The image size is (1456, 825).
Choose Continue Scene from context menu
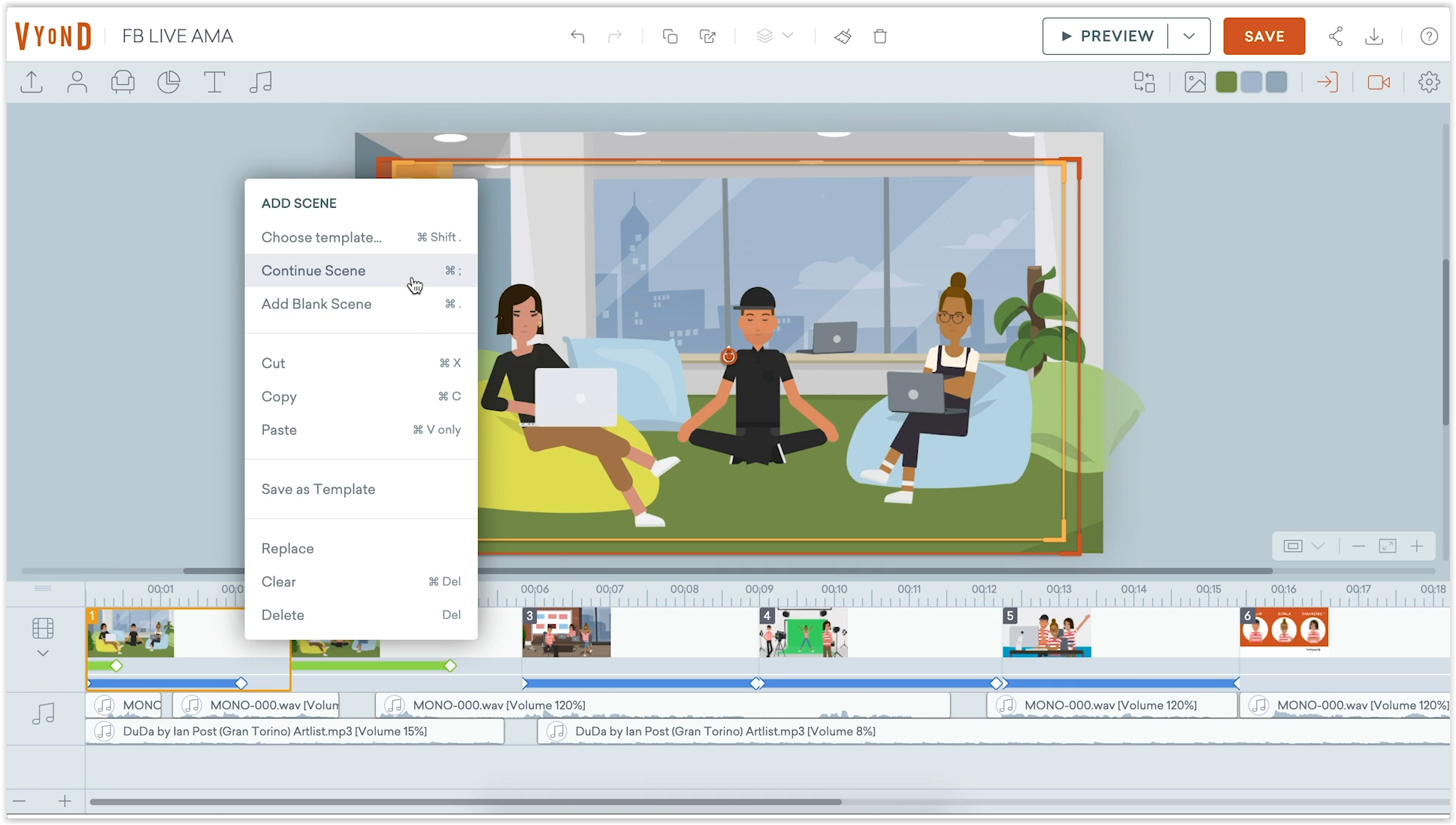click(x=313, y=271)
